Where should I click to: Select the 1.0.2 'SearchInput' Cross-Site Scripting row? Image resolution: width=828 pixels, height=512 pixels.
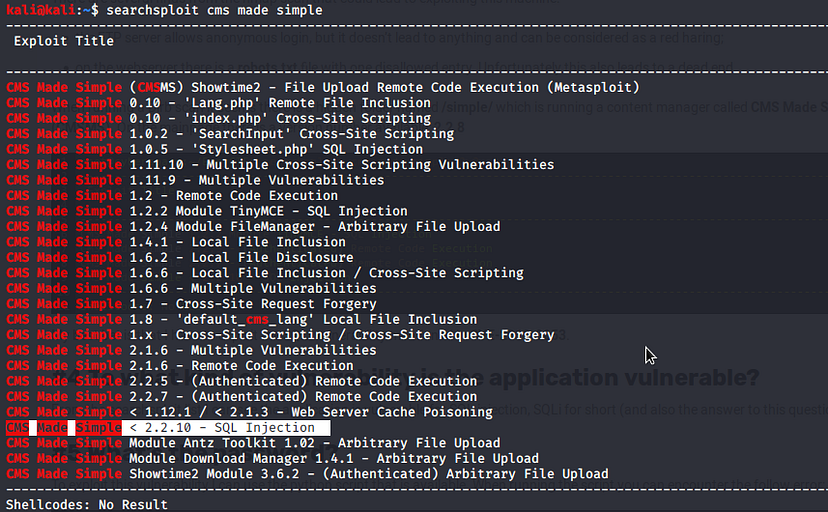click(230, 134)
